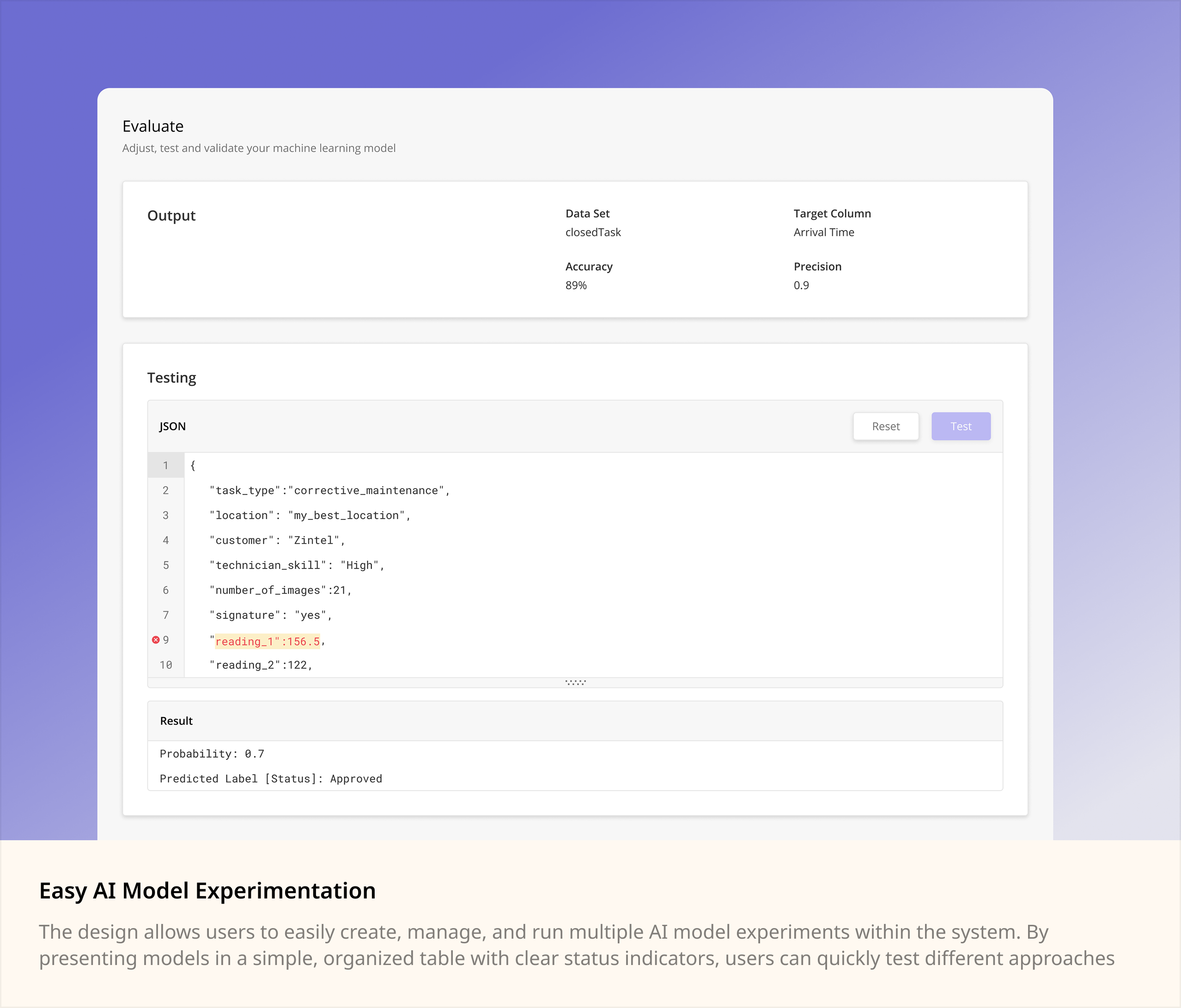The width and height of the screenshot is (1181, 1008).
Task: Click the "task_type" line in JSON editor
Action: 329,490
